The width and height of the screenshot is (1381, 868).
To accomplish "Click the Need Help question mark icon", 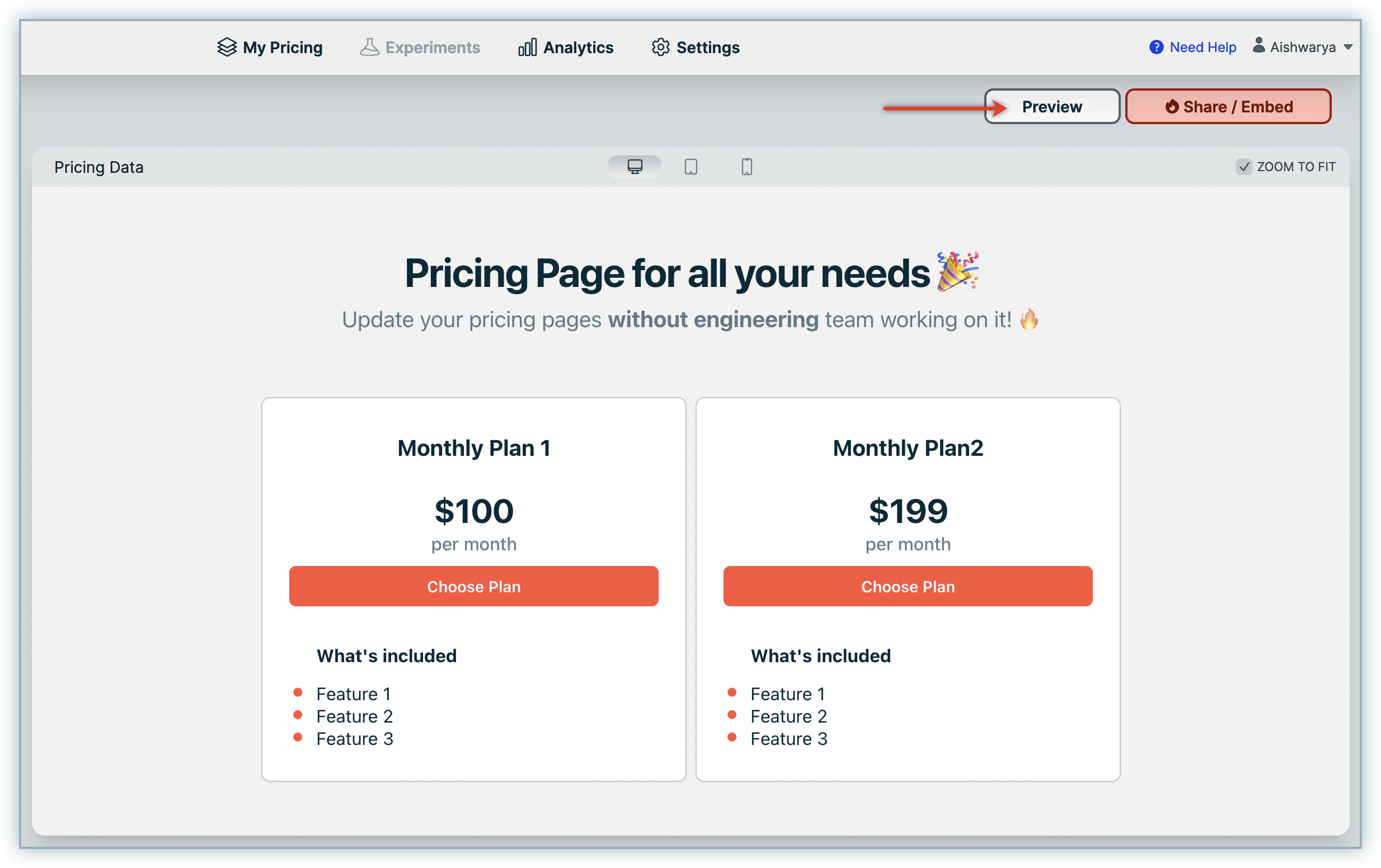I will (1156, 47).
